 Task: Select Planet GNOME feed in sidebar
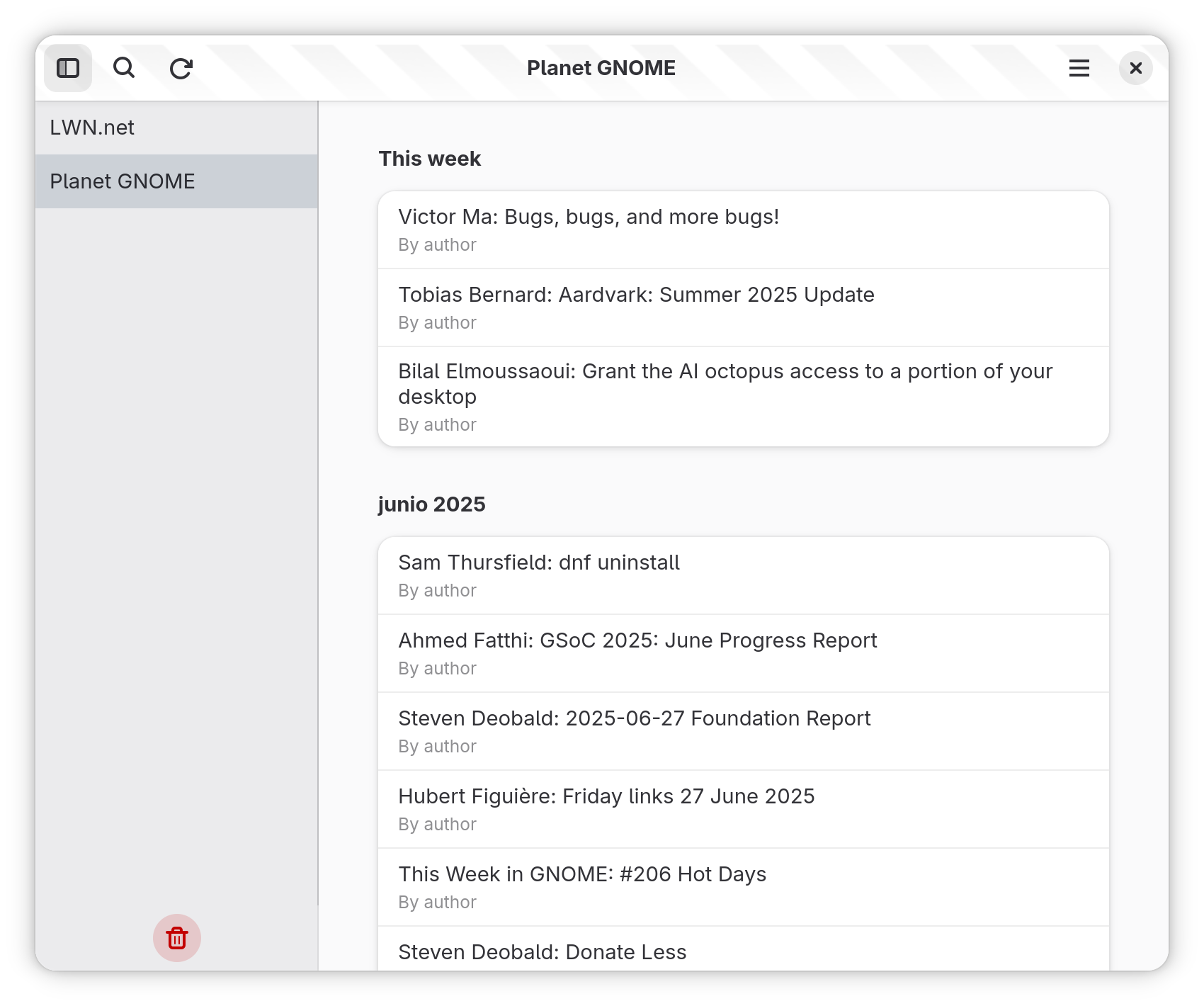point(176,181)
